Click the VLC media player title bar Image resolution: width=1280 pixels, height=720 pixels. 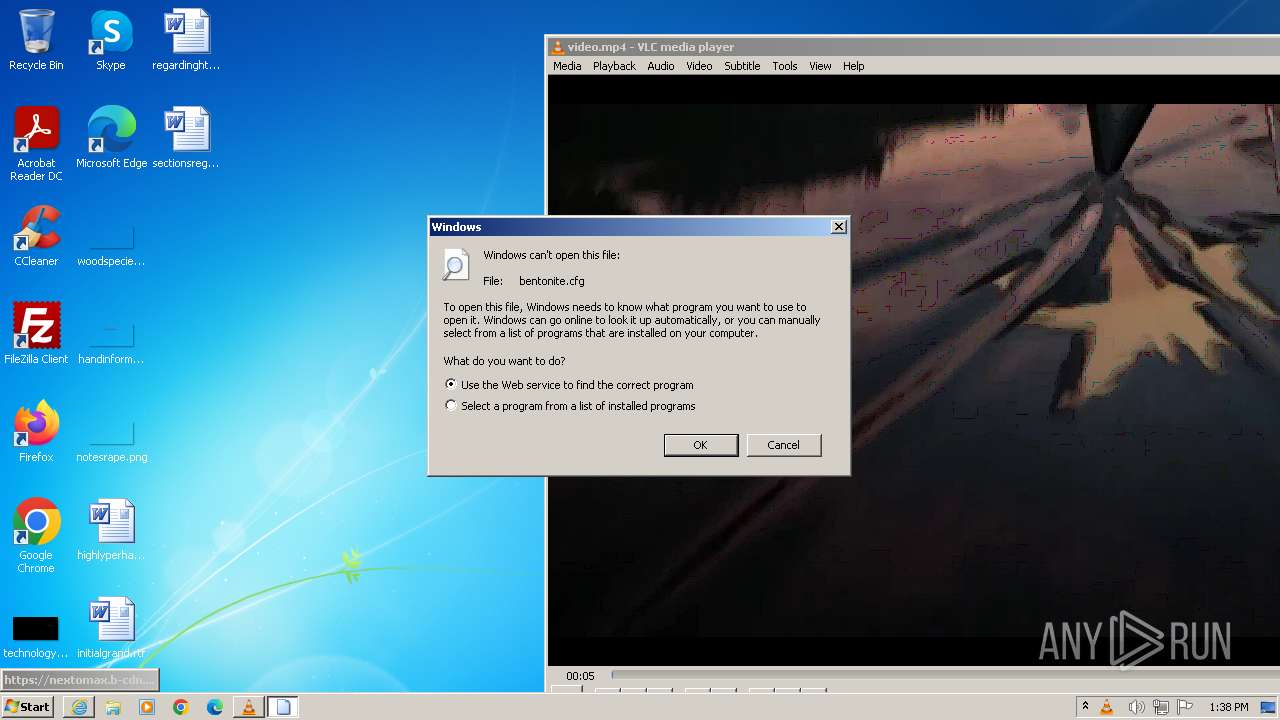[x=913, y=47]
